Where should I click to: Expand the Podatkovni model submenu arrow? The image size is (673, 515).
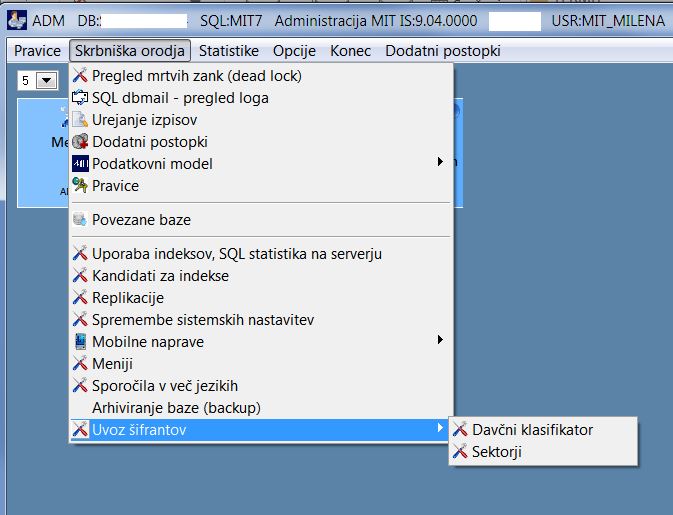click(x=440, y=162)
